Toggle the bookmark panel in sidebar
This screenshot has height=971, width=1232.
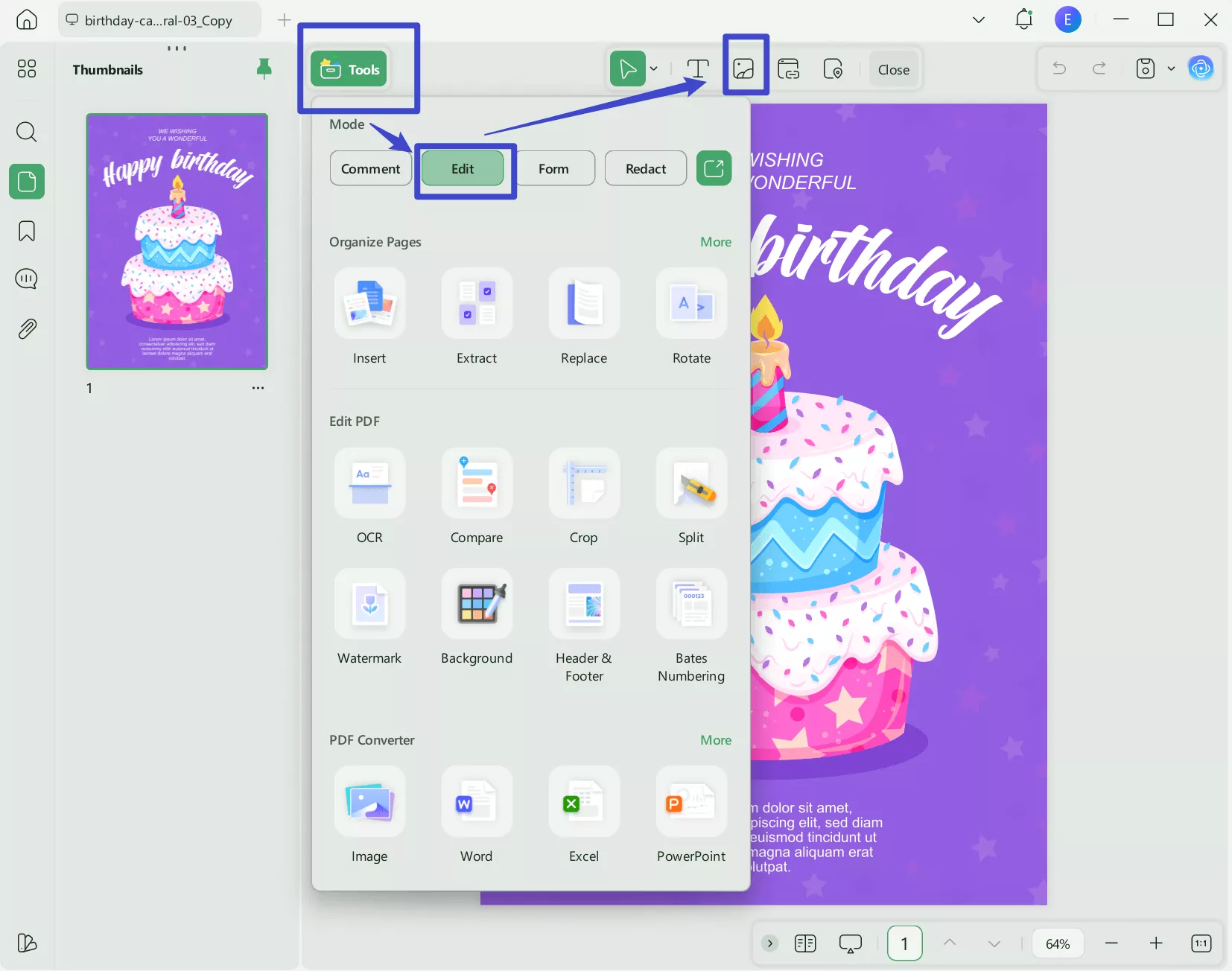[27, 231]
